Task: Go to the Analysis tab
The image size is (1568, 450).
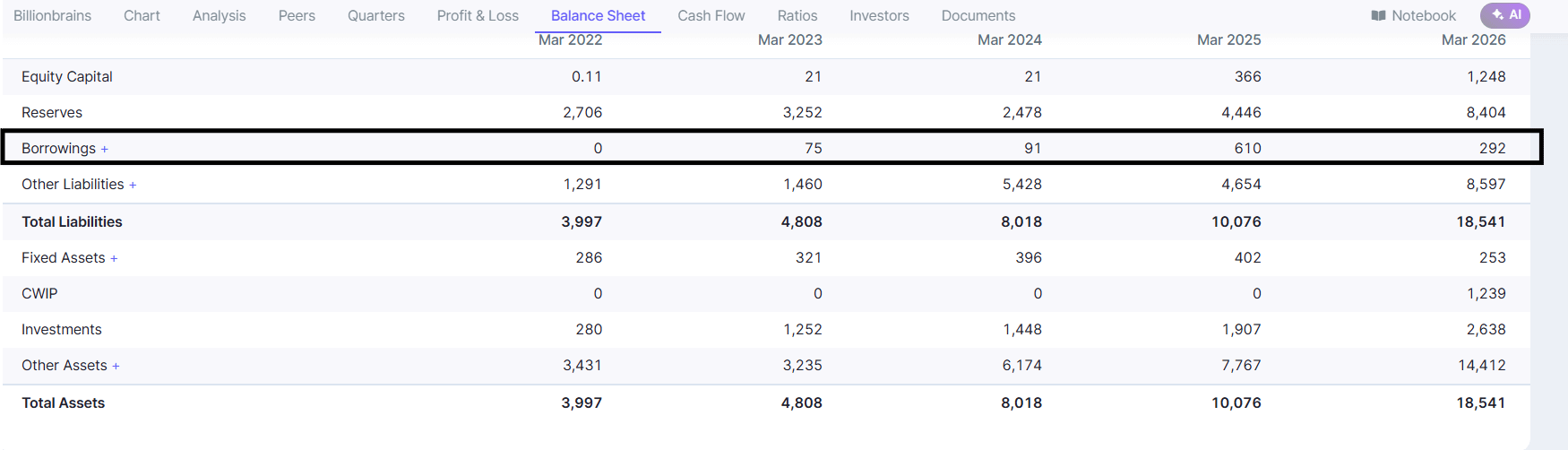Action: 220,16
